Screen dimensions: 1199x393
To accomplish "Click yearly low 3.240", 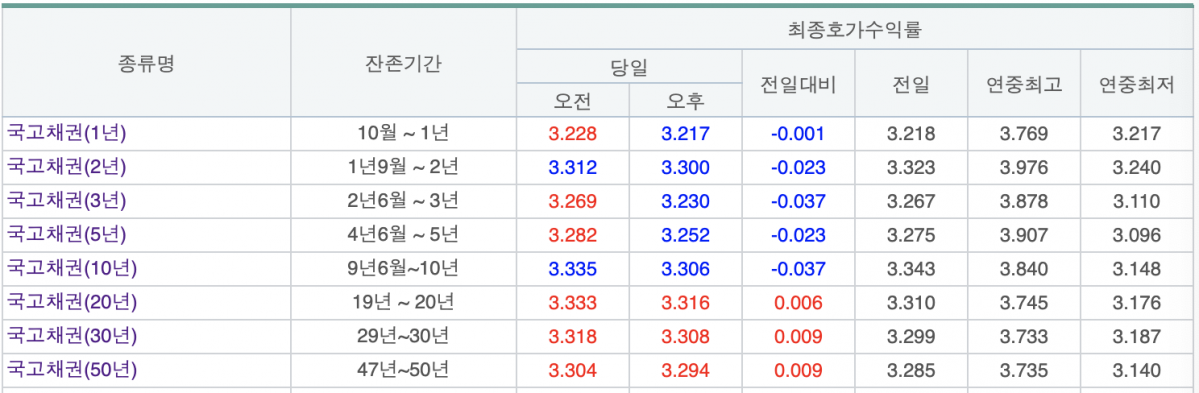I will point(1137,167).
